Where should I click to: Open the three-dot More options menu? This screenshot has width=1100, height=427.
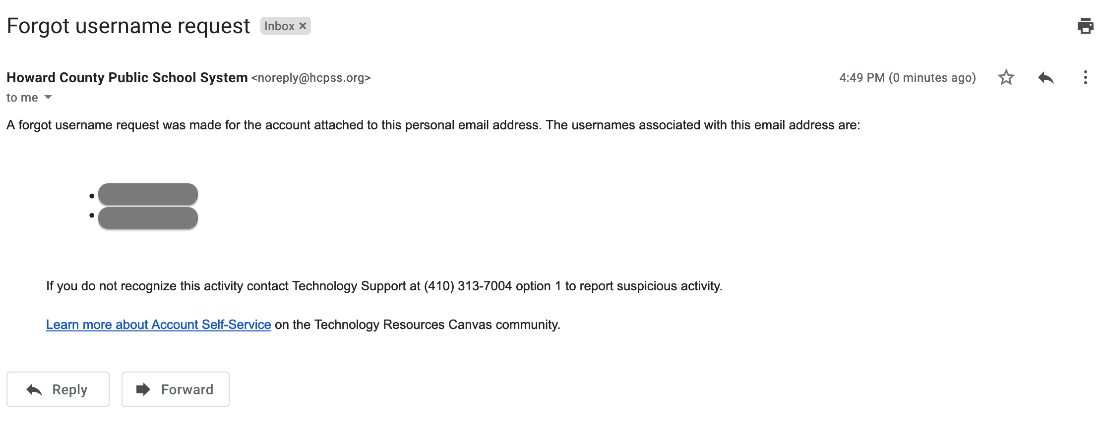(x=1085, y=78)
